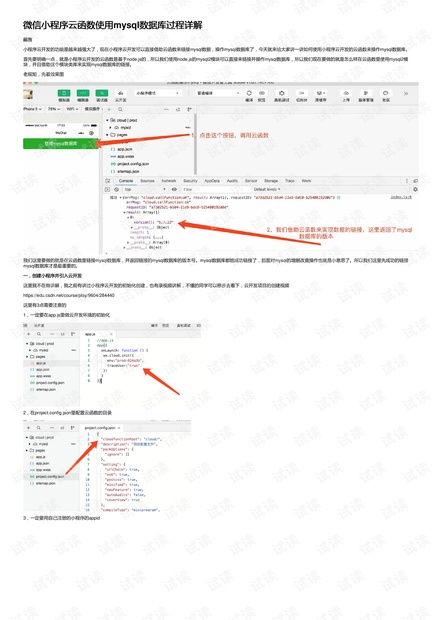Click the search icon in second screenshot tree toolbar

click(39, 334)
